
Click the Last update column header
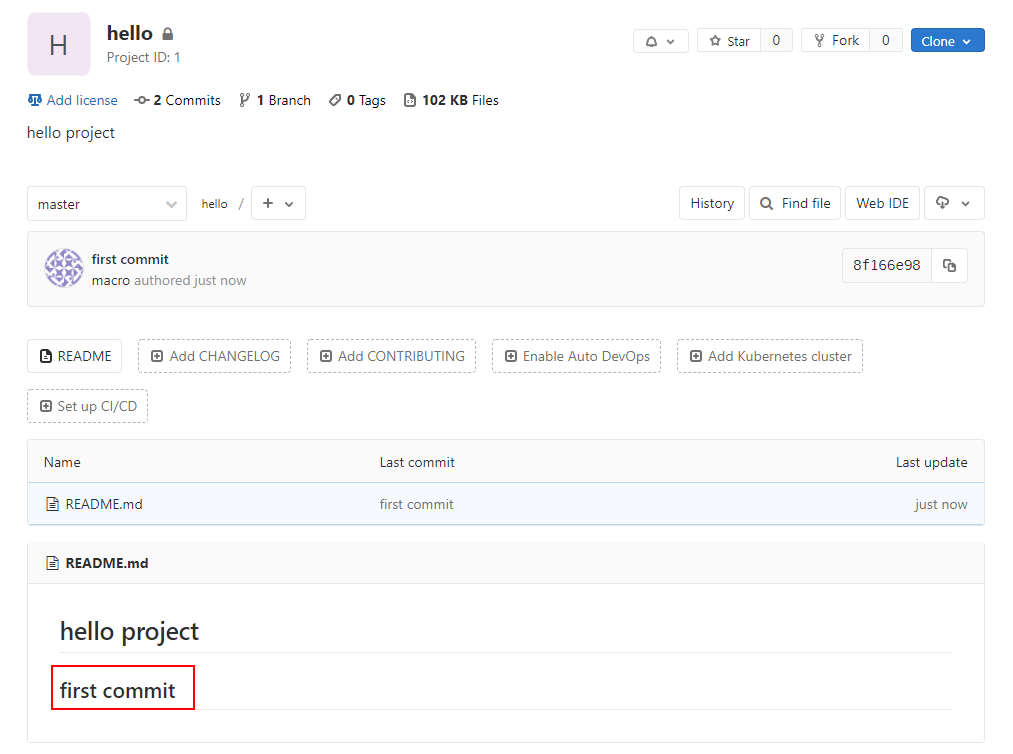[931, 462]
